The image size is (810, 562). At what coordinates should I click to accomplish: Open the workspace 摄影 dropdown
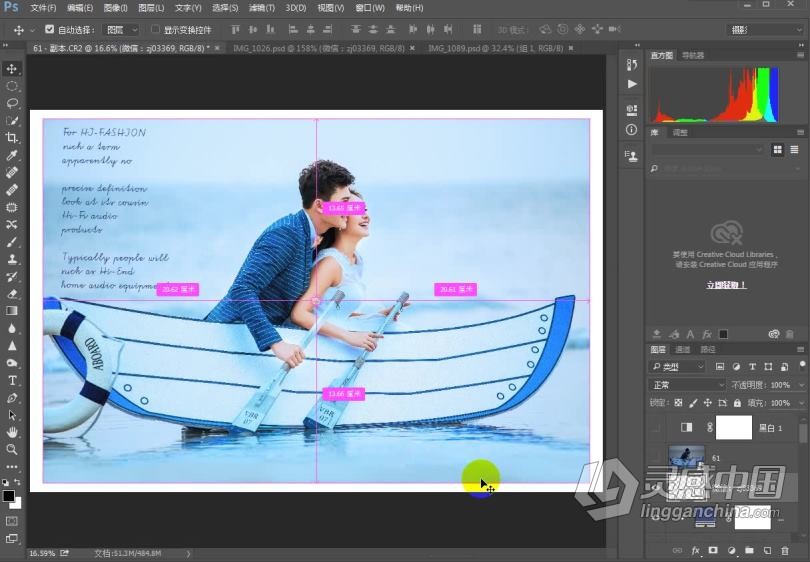click(x=765, y=30)
